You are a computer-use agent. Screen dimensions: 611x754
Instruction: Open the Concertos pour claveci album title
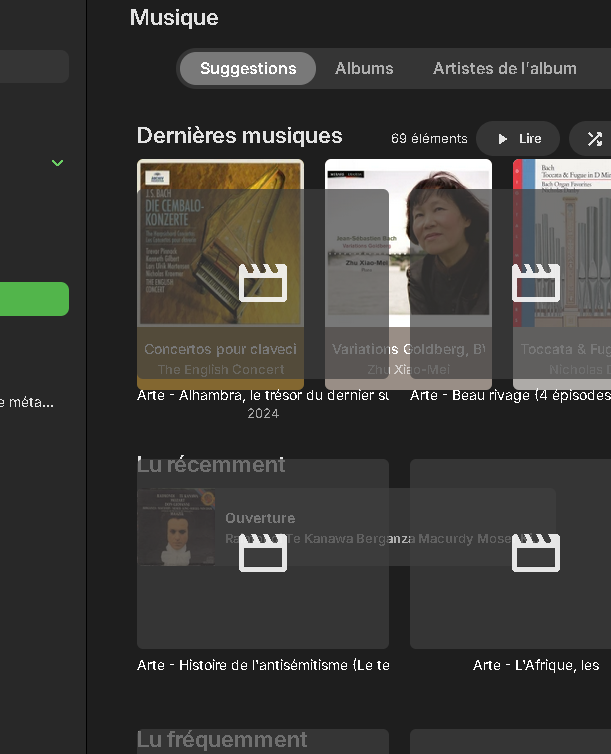[x=220, y=349]
